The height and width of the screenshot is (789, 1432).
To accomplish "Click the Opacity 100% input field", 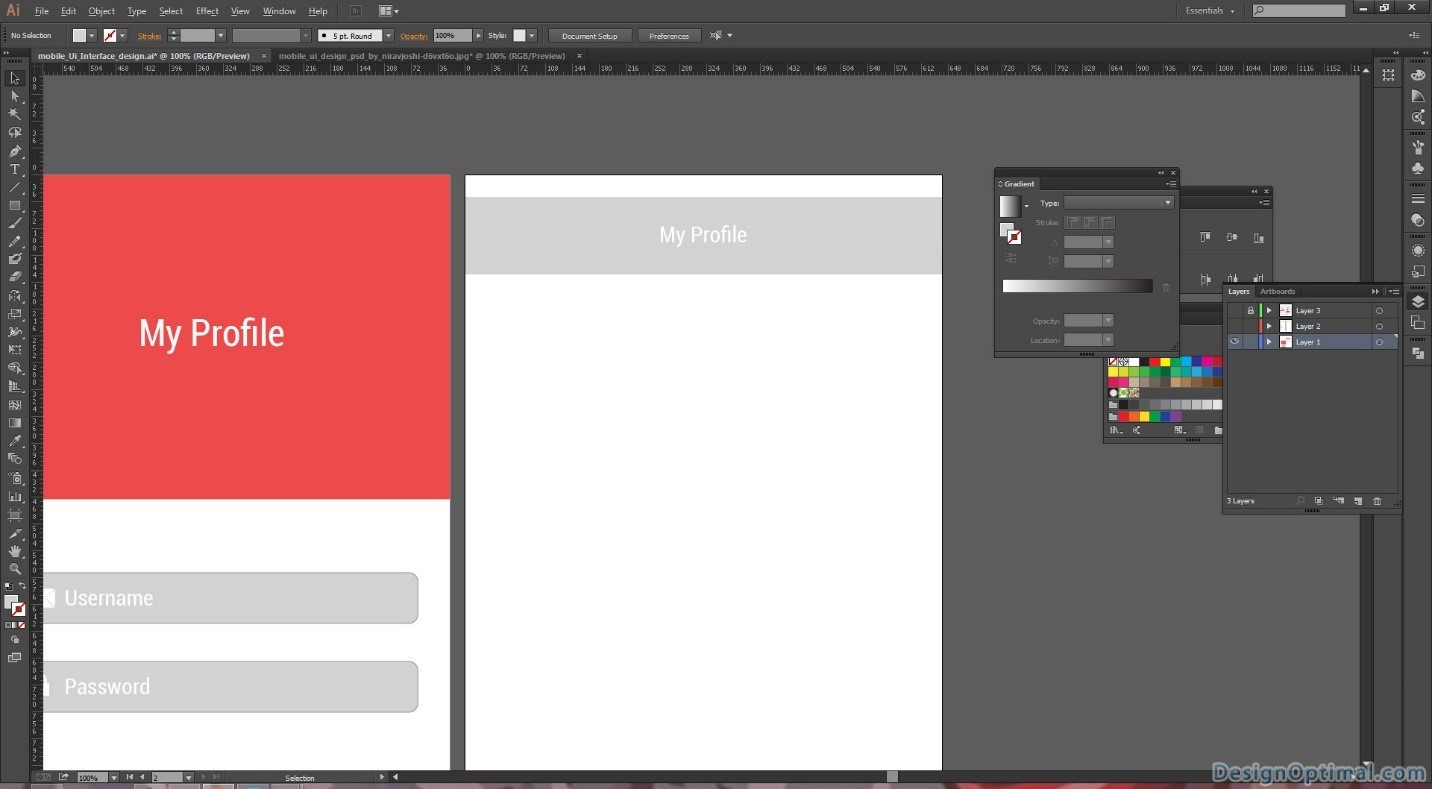I will click(x=452, y=36).
